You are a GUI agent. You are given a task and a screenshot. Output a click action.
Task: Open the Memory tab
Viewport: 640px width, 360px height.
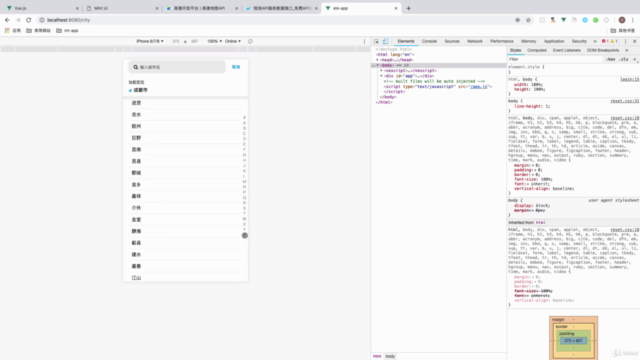(x=529, y=41)
